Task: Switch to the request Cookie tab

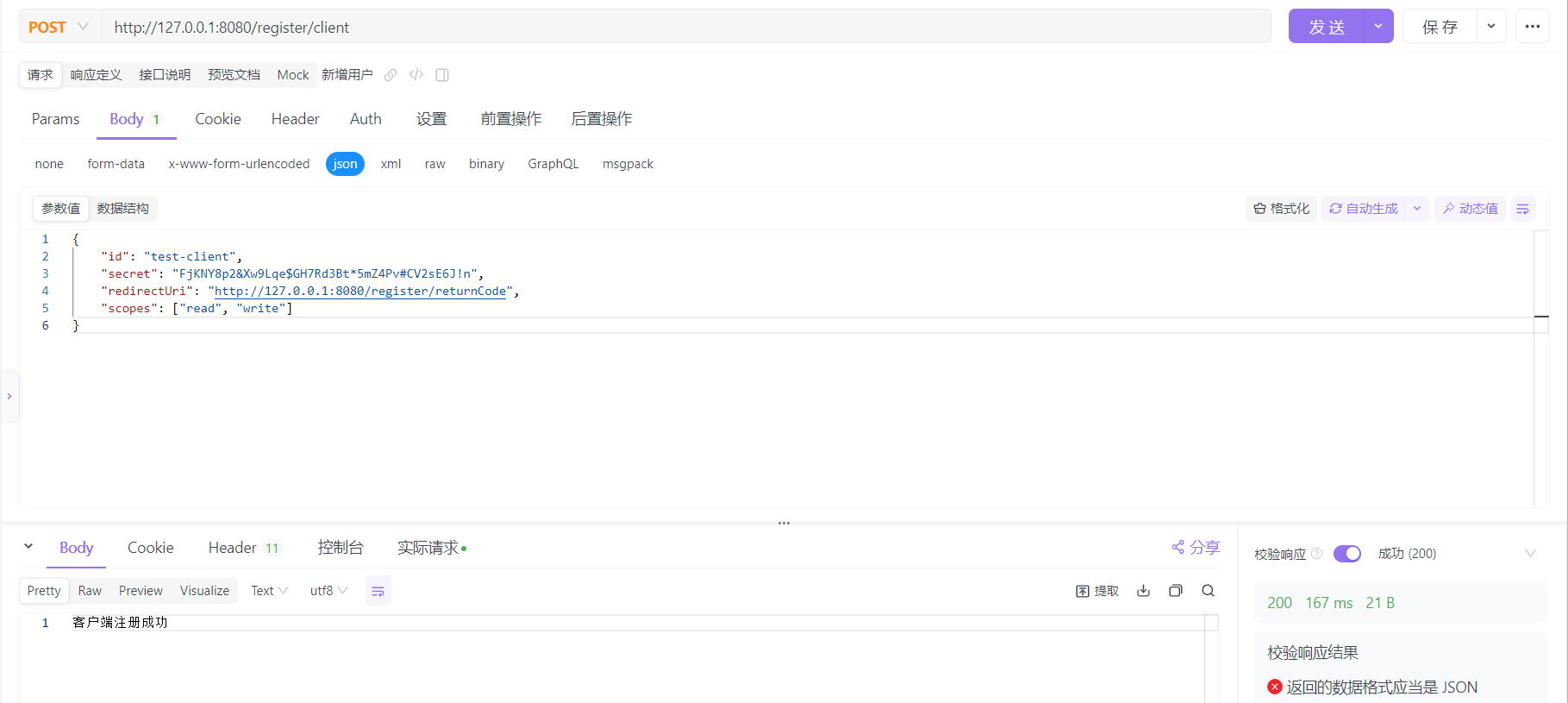Action: (x=218, y=119)
